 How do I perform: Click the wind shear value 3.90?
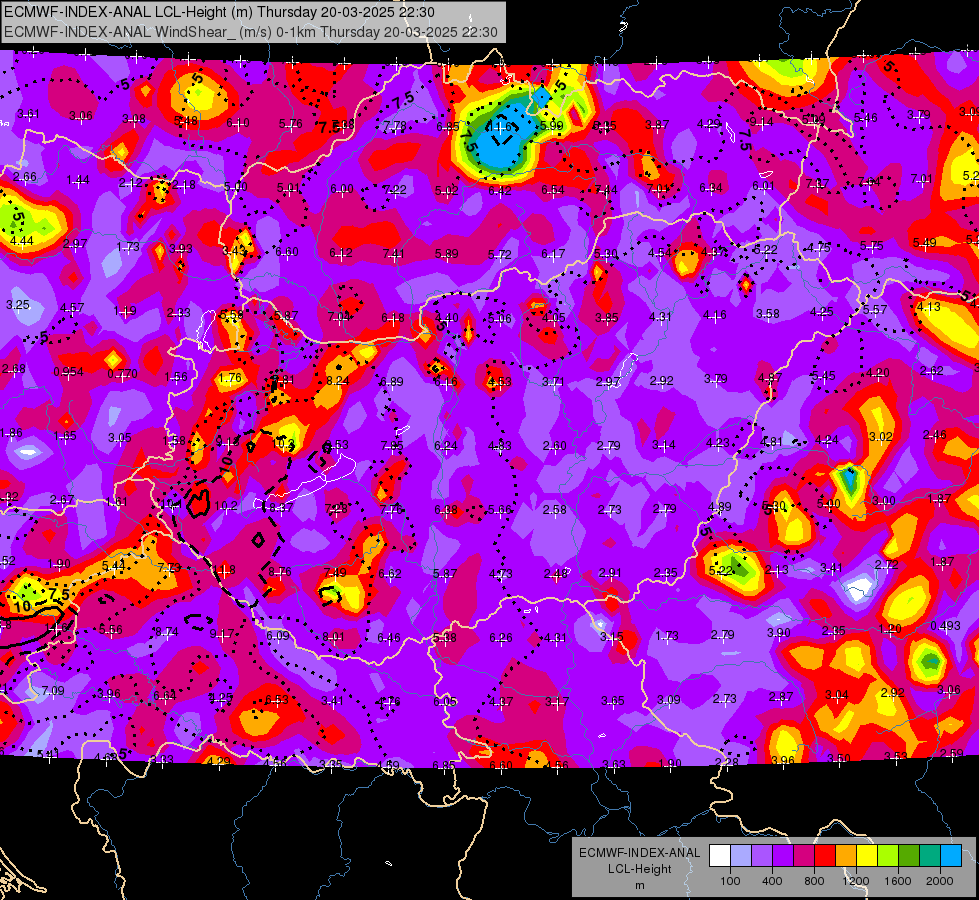[x=779, y=633]
